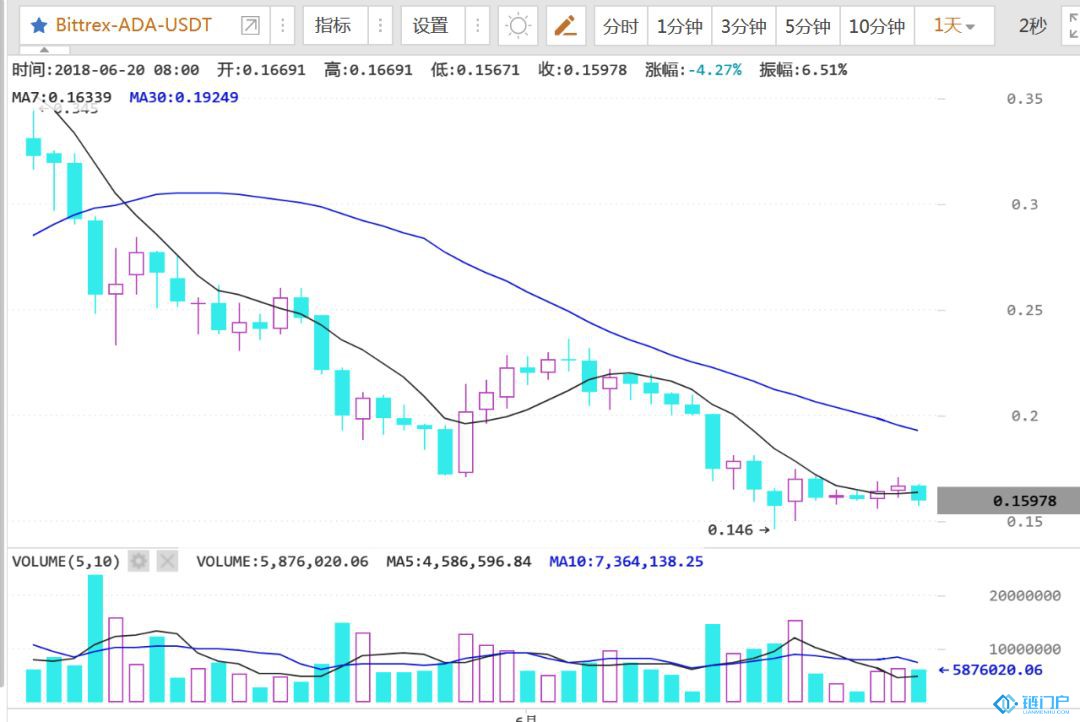Image resolution: width=1080 pixels, height=722 pixels.
Task: Open VOLUME indicator gear settings
Action: point(138,561)
